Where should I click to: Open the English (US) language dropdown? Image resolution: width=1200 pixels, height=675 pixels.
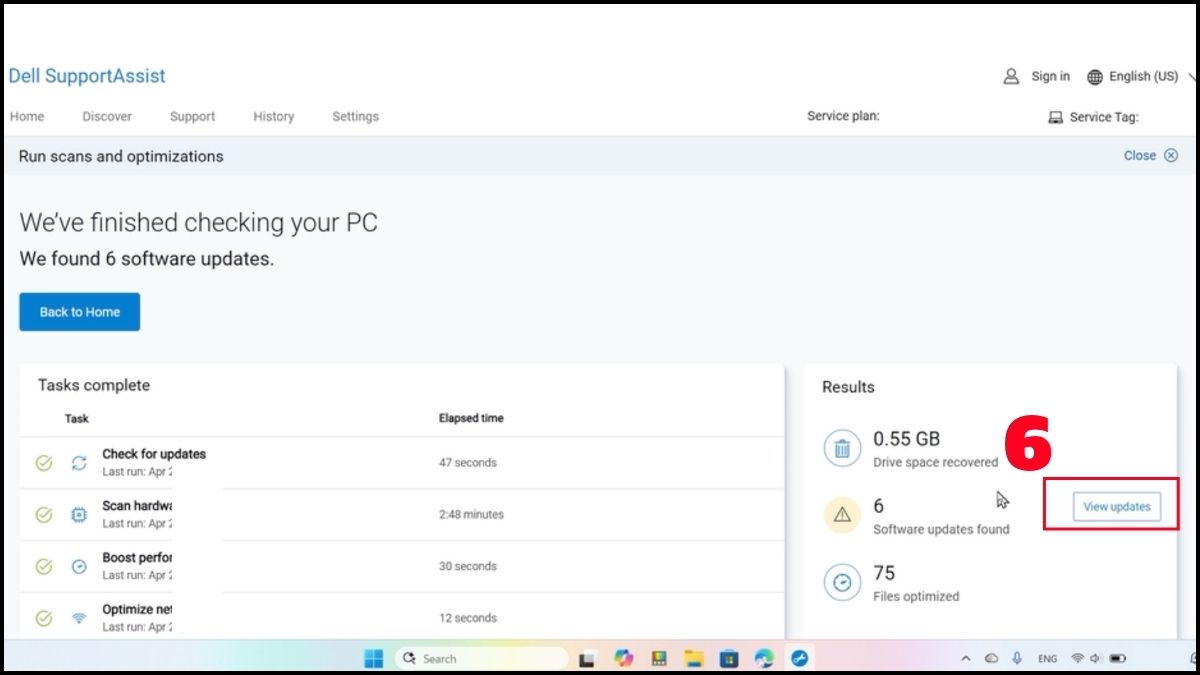(x=1143, y=77)
